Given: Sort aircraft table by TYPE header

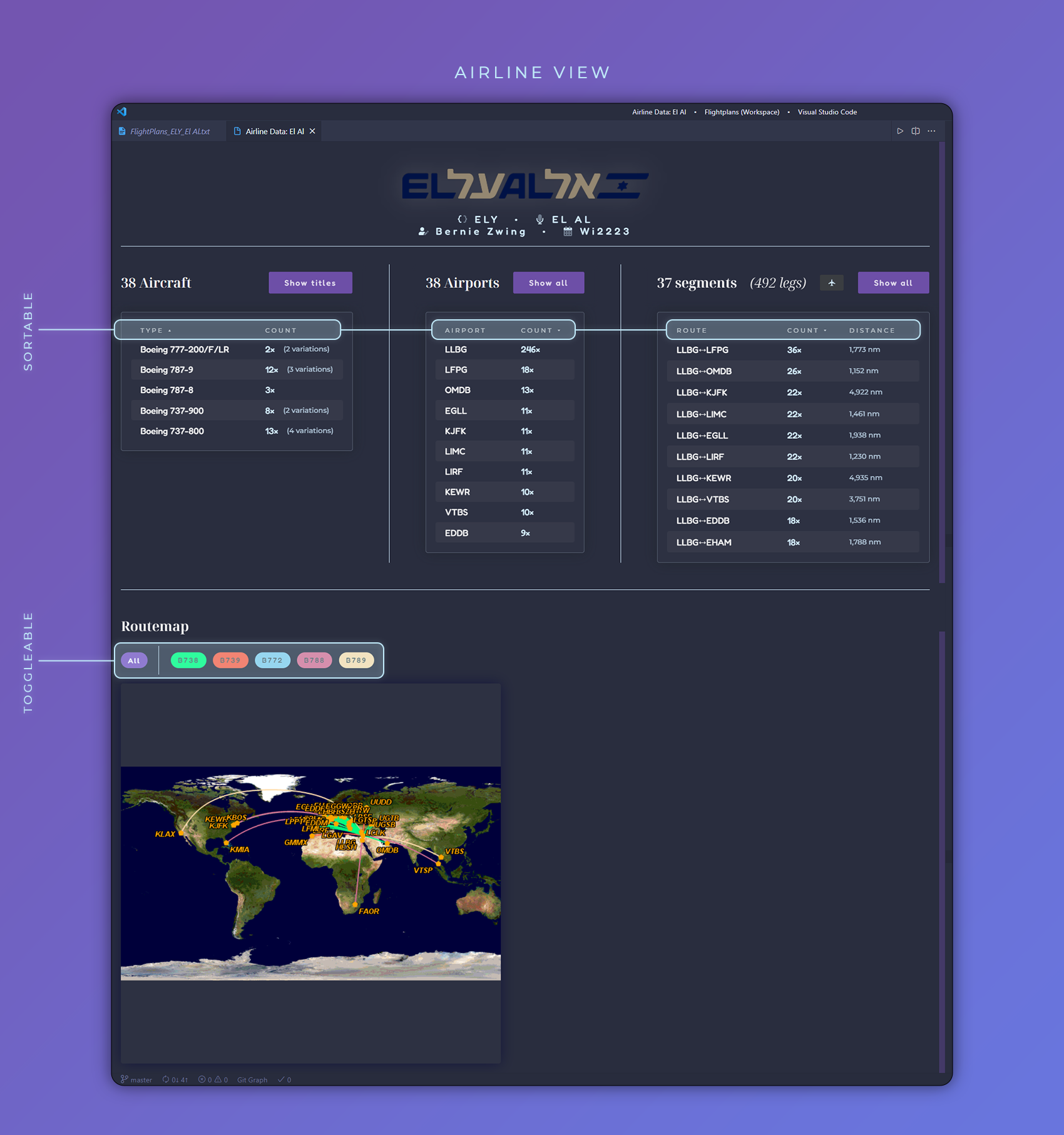Looking at the screenshot, I should (155, 330).
